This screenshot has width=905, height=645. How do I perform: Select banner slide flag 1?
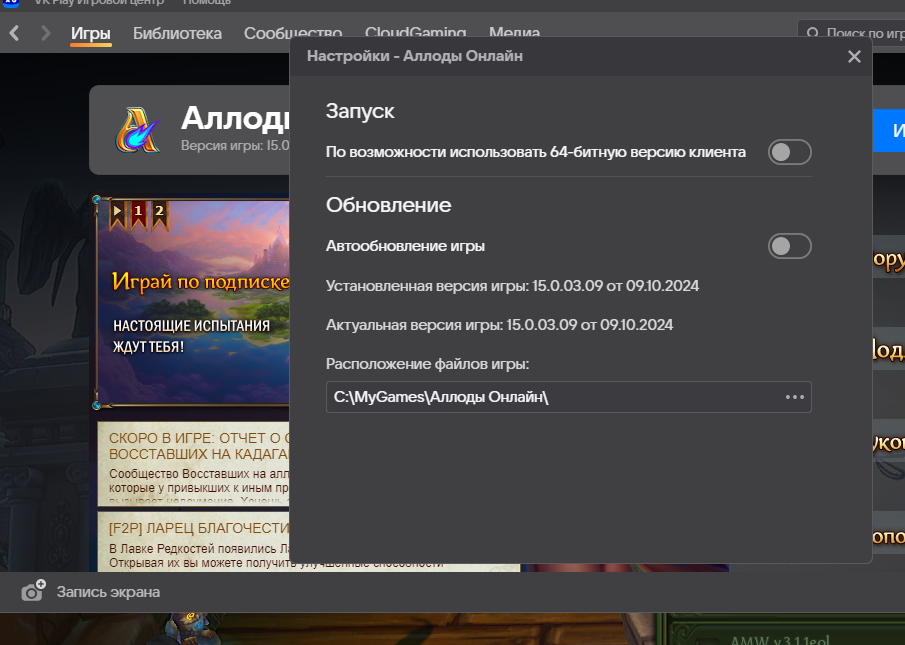[138, 215]
